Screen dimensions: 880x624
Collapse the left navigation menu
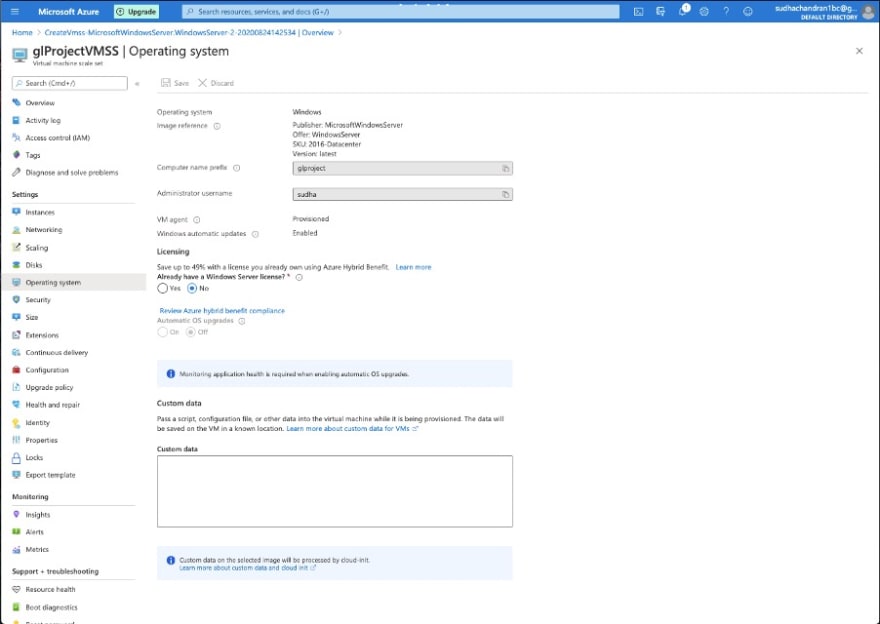point(137,84)
